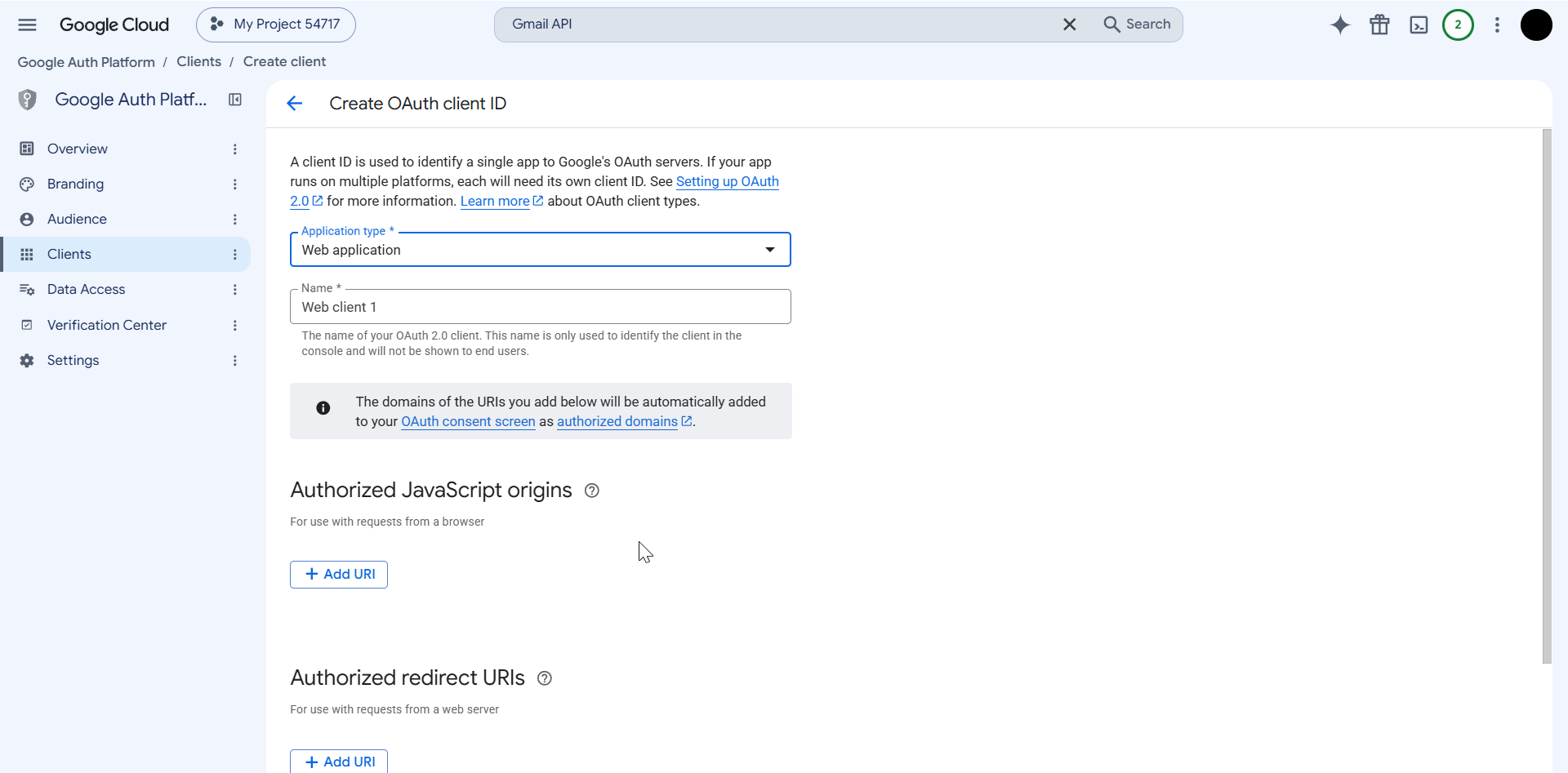Click the info icon in domains notice
Image resolution: width=1568 pixels, height=773 pixels.
[x=323, y=407]
